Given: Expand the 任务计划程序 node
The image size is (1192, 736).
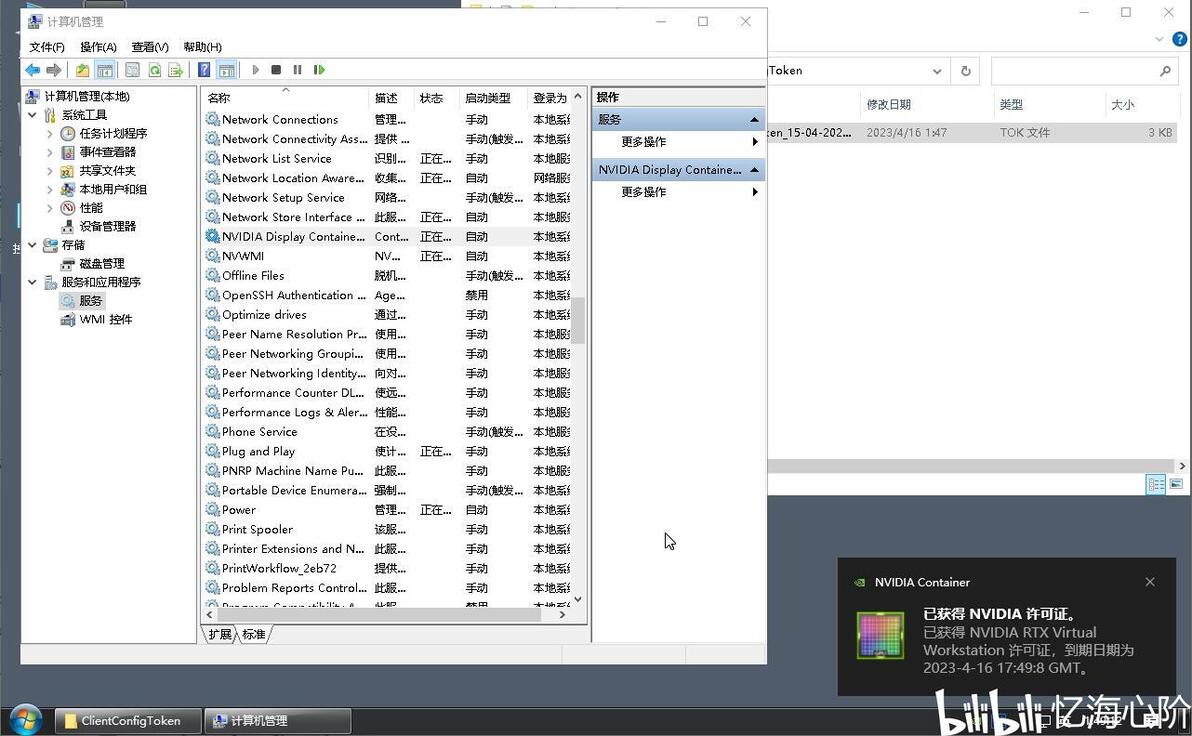Looking at the screenshot, I should point(50,134).
